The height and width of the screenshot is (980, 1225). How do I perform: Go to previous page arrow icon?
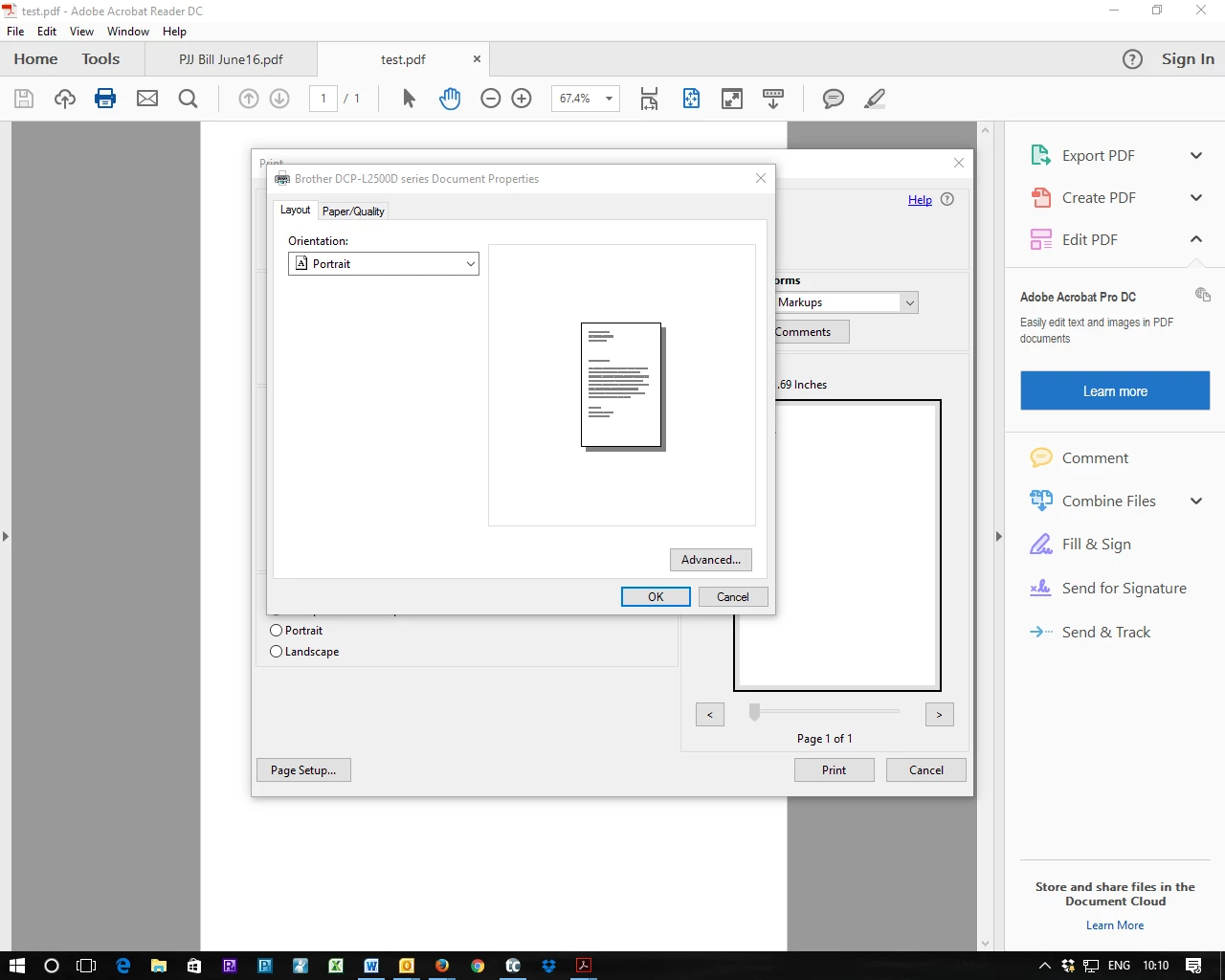pyautogui.click(x=249, y=99)
